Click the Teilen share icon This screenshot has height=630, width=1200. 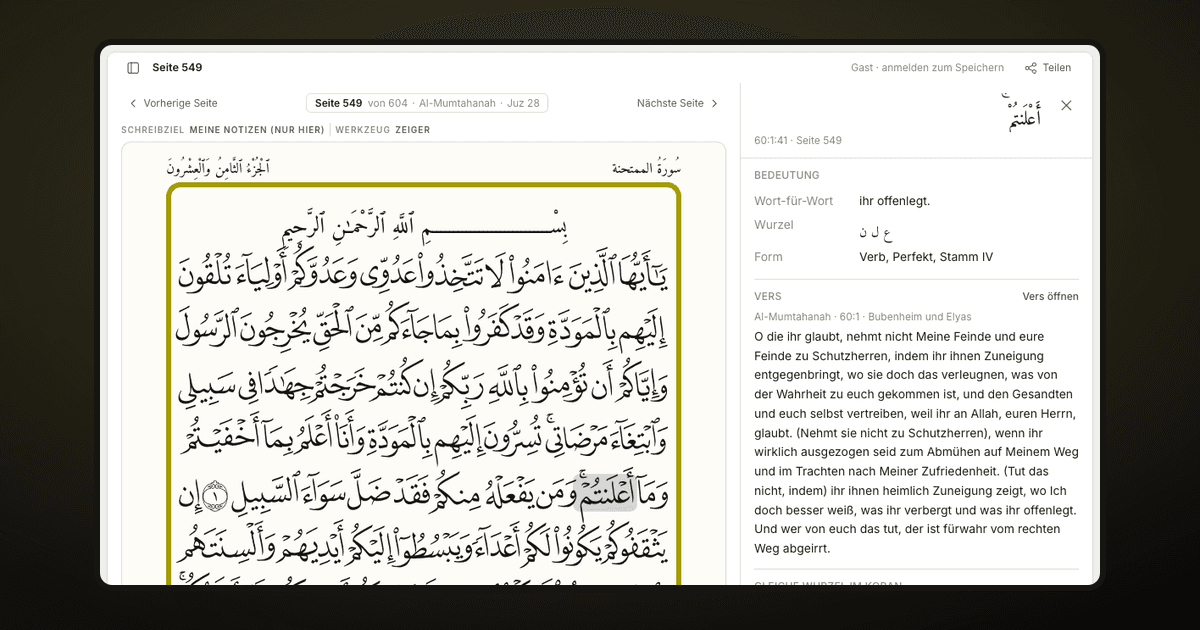(1031, 68)
